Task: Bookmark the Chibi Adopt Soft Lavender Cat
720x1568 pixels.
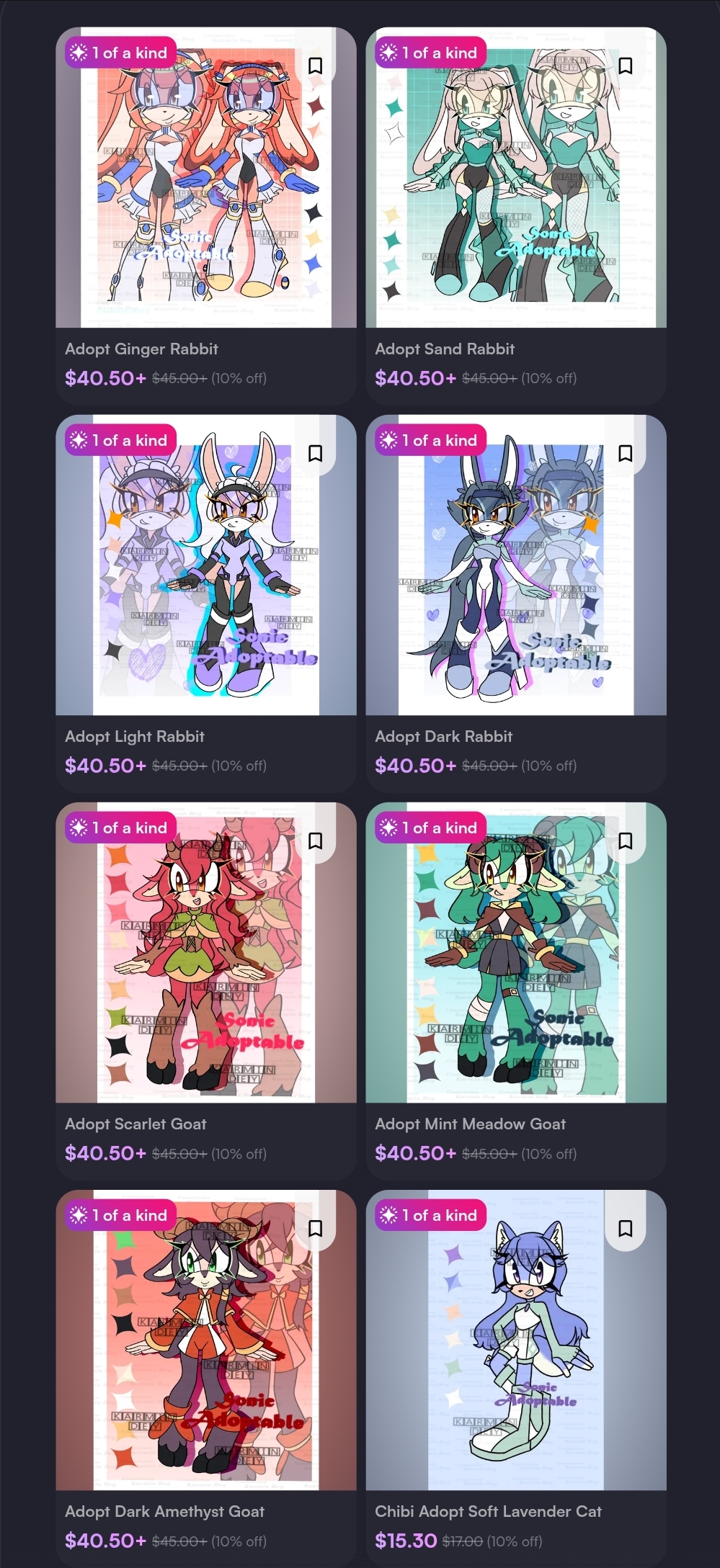Action: point(625,1228)
